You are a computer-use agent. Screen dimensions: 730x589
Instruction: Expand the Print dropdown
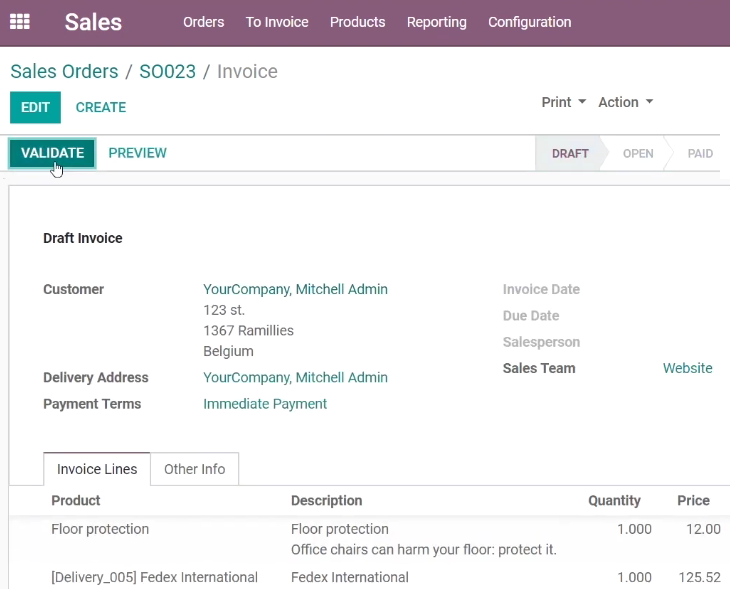(x=563, y=102)
